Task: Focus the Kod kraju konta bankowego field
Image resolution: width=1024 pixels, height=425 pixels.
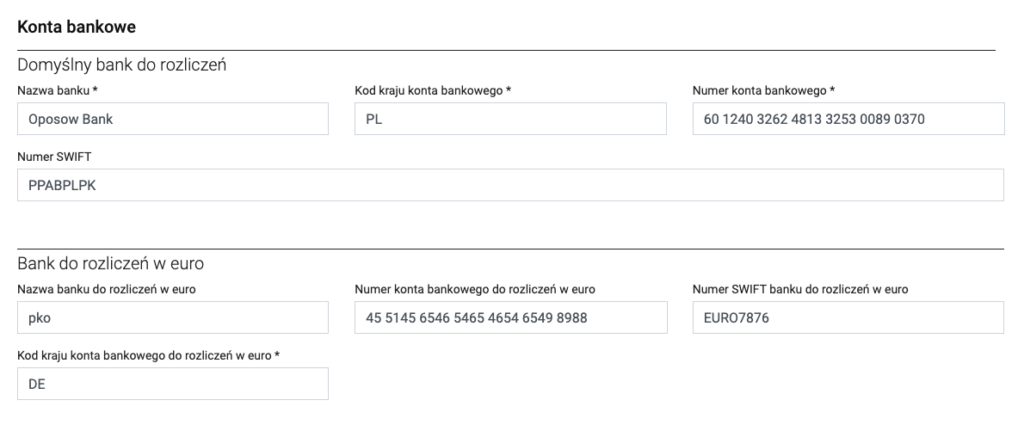Action: coord(510,120)
